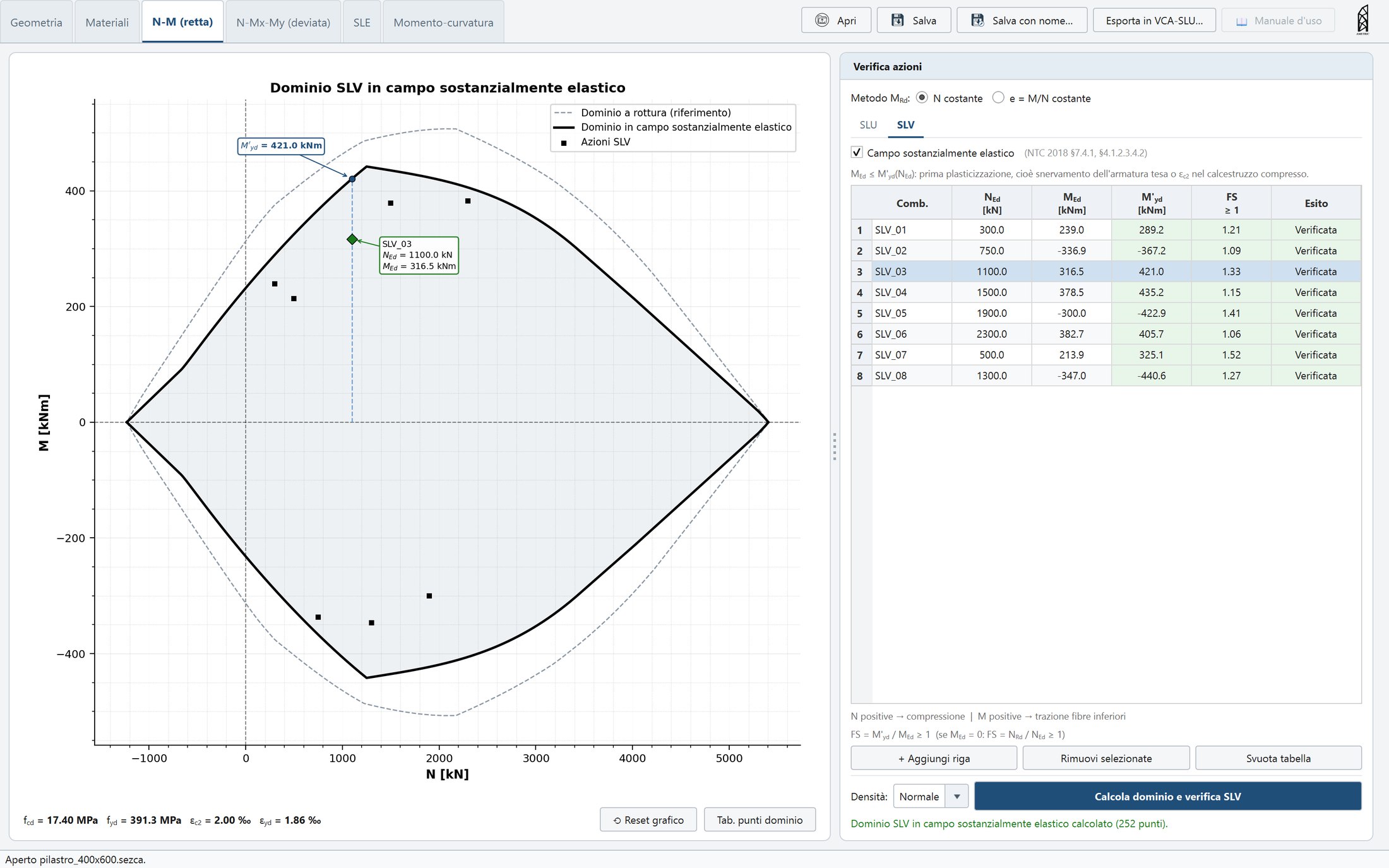This screenshot has height=868, width=1389.
Task: Toggle Campo sostanzialmente elastico checkbox
Action: click(x=857, y=152)
